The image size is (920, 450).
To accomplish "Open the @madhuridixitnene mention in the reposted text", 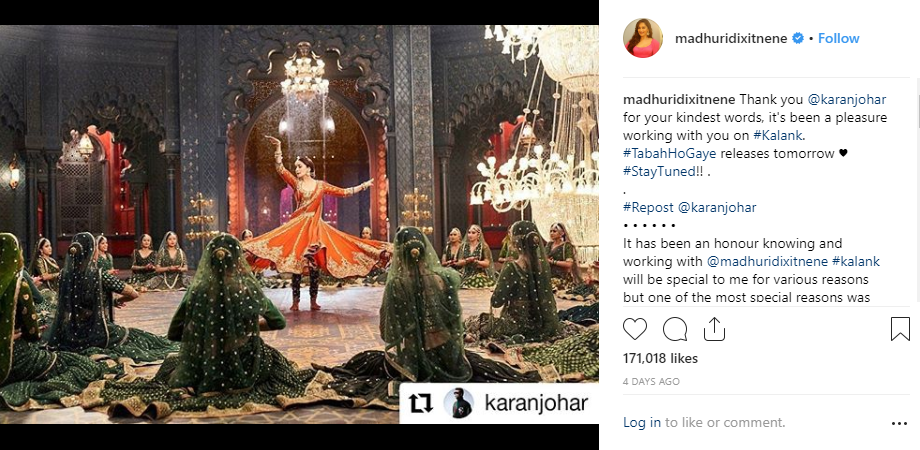I will point(767,261).
